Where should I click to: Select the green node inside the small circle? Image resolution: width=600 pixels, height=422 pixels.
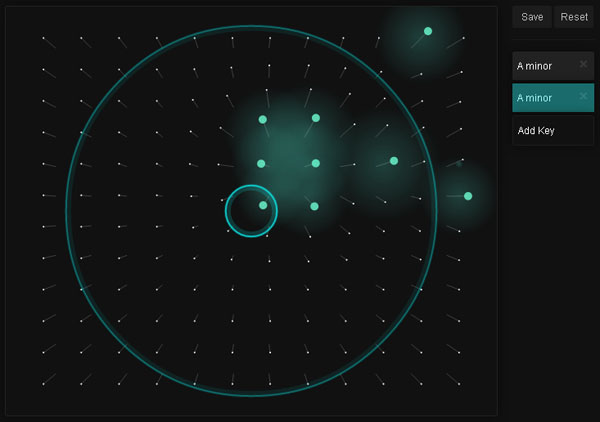263,205
